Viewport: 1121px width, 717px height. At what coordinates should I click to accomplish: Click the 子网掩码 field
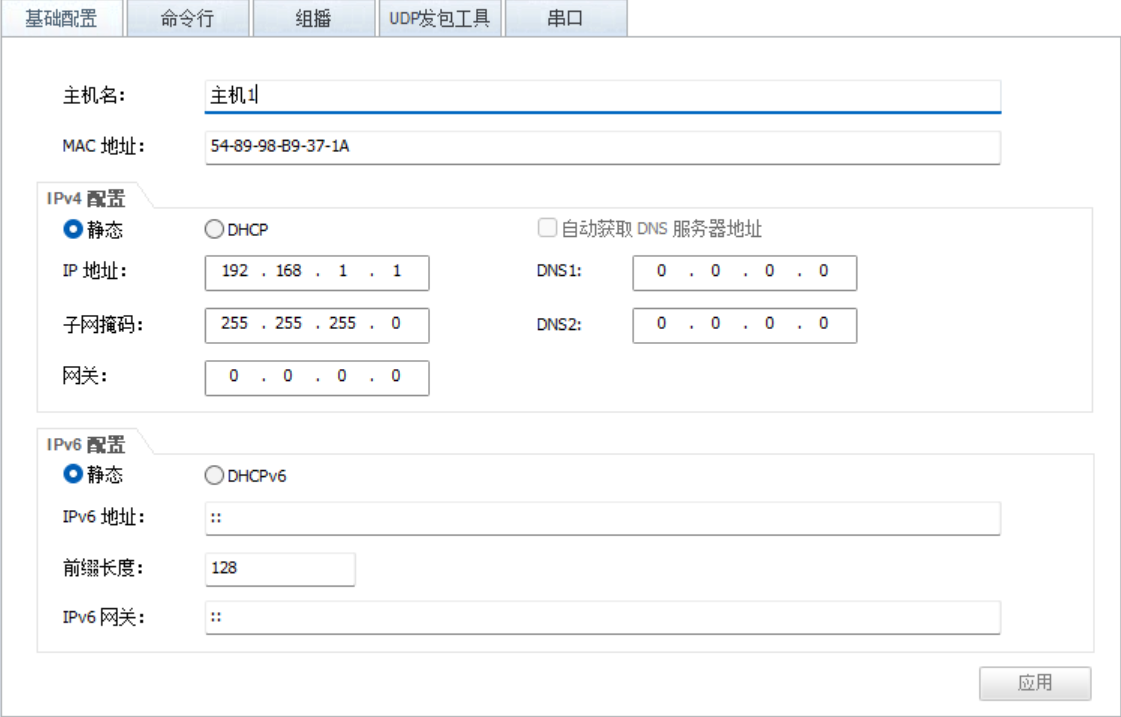[317, 325]
